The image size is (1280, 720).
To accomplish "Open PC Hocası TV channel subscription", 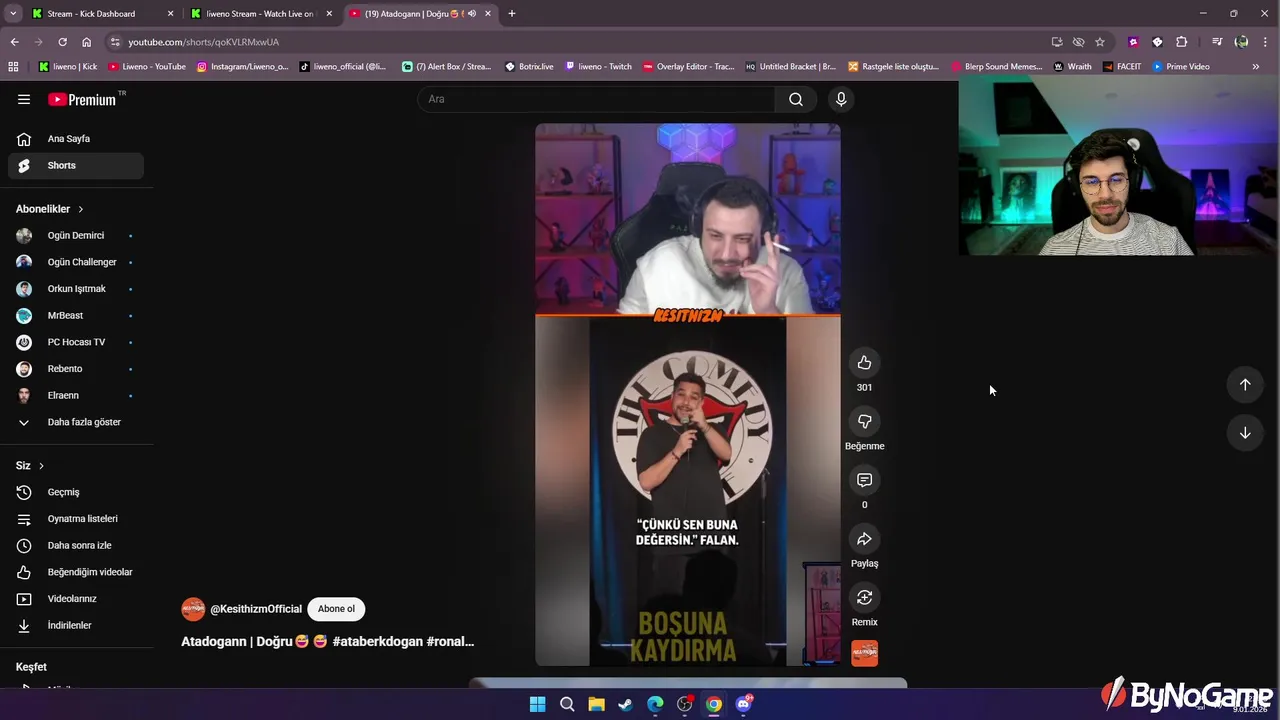I will coord(76,342).
